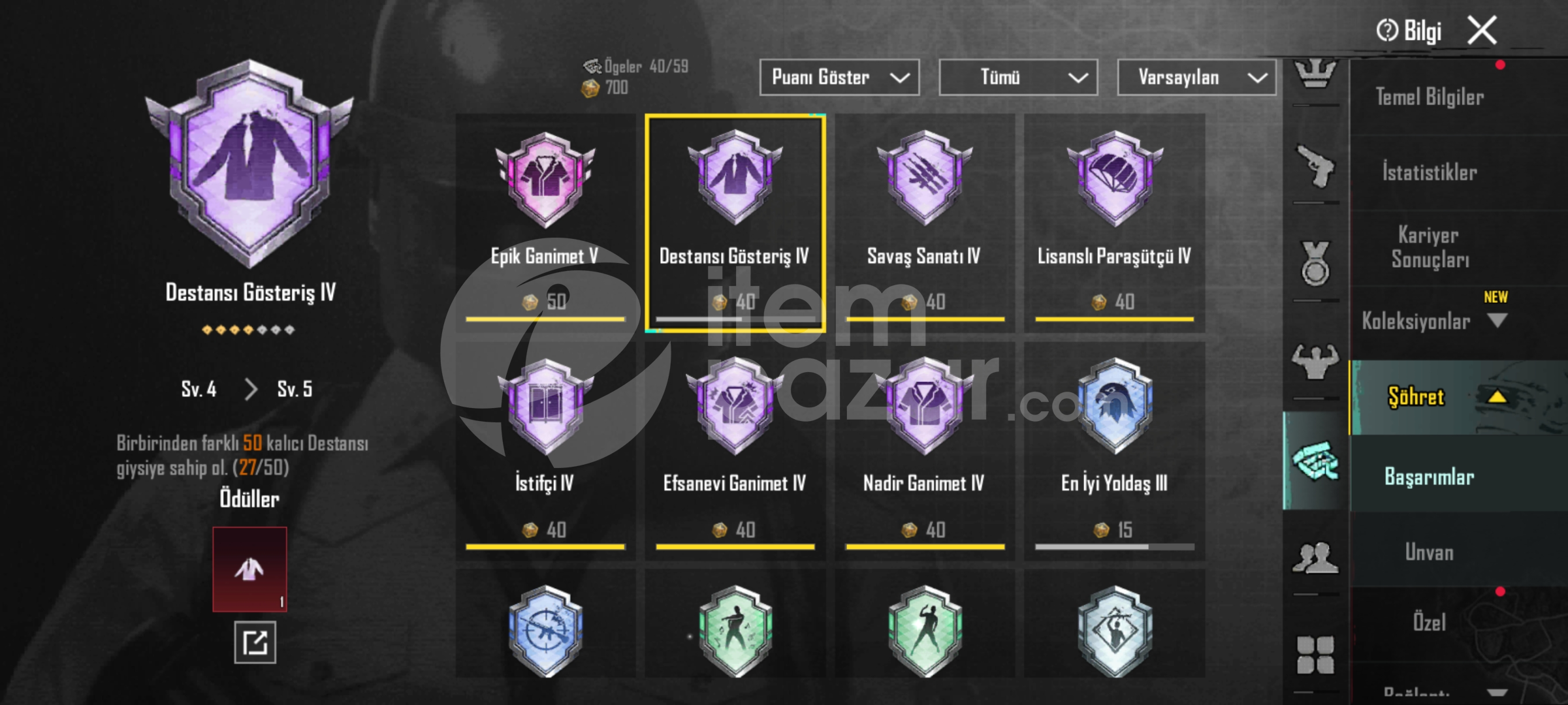Select the İstifçi IV wardrobe badge
1568x705 pixels.
[545, 450]
